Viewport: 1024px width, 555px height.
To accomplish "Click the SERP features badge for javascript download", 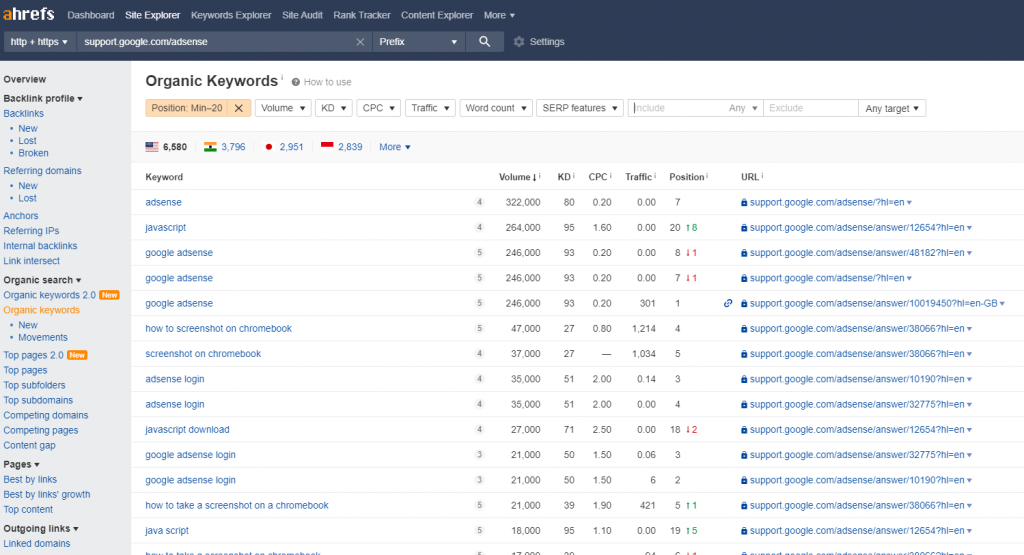I will (479, 430).
